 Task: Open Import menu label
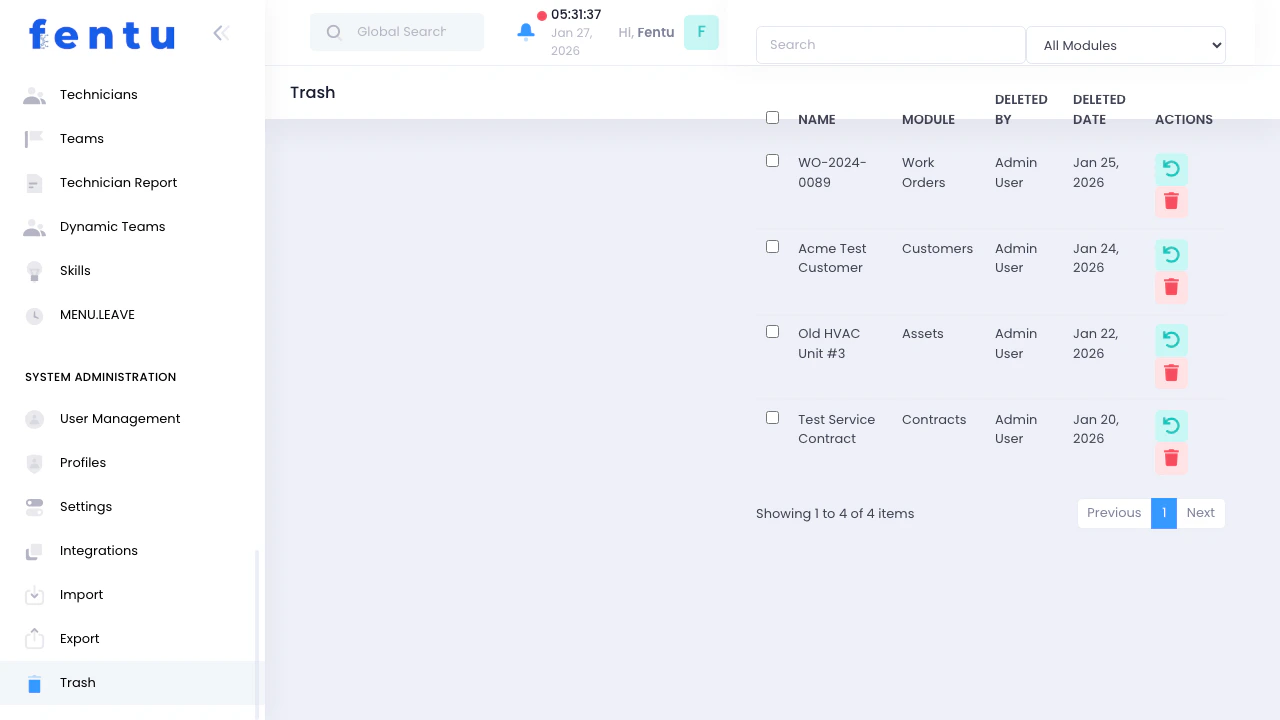[x=82, y=595]
